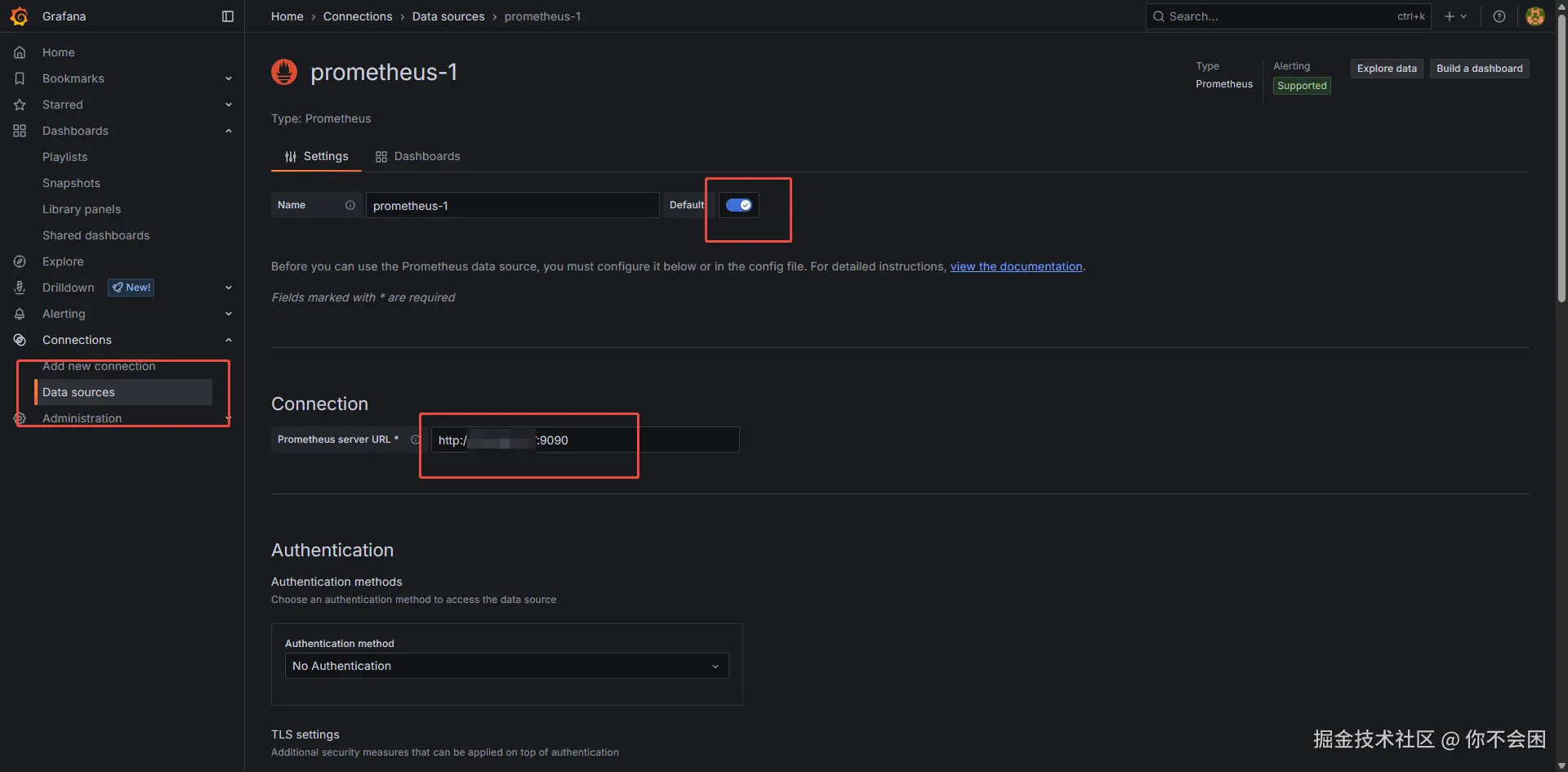Open Playlists in the sidebar

click(x=65, y=157)
